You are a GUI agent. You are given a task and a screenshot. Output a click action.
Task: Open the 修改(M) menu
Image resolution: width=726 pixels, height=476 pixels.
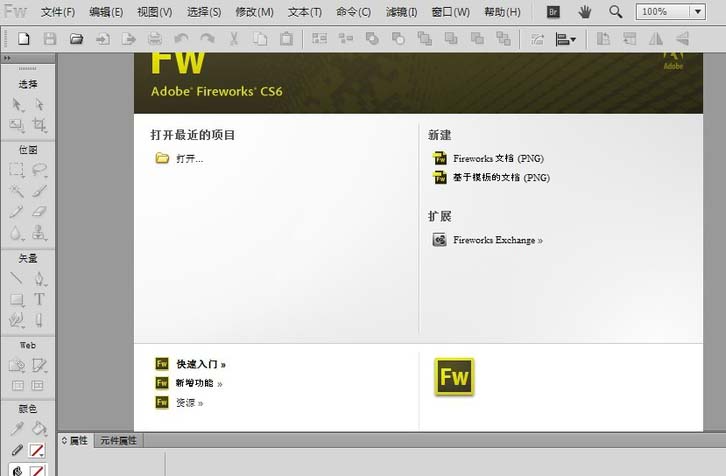[x=254, y=12]
